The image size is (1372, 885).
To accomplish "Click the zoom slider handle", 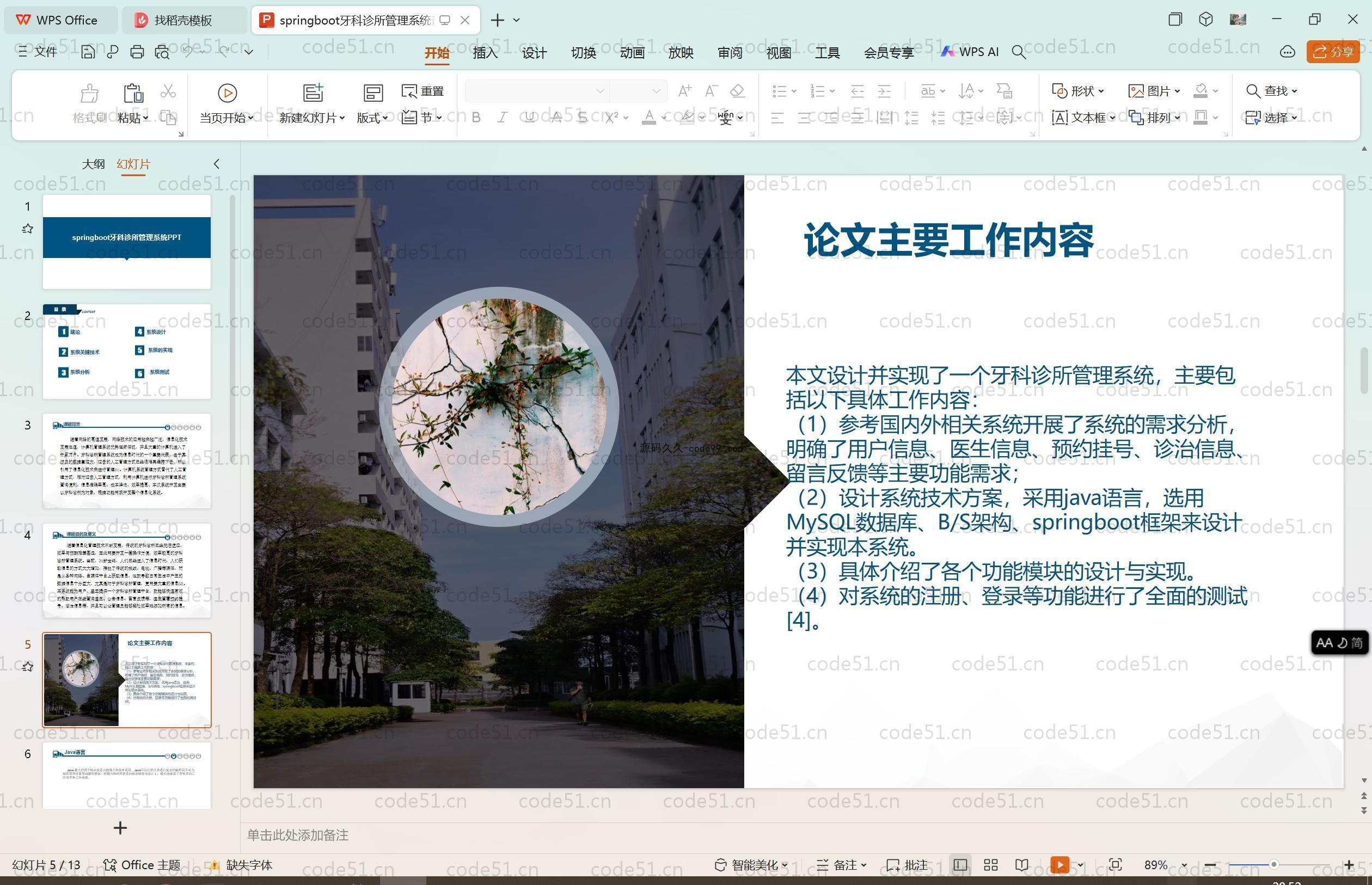I will tap(1273, 864).
